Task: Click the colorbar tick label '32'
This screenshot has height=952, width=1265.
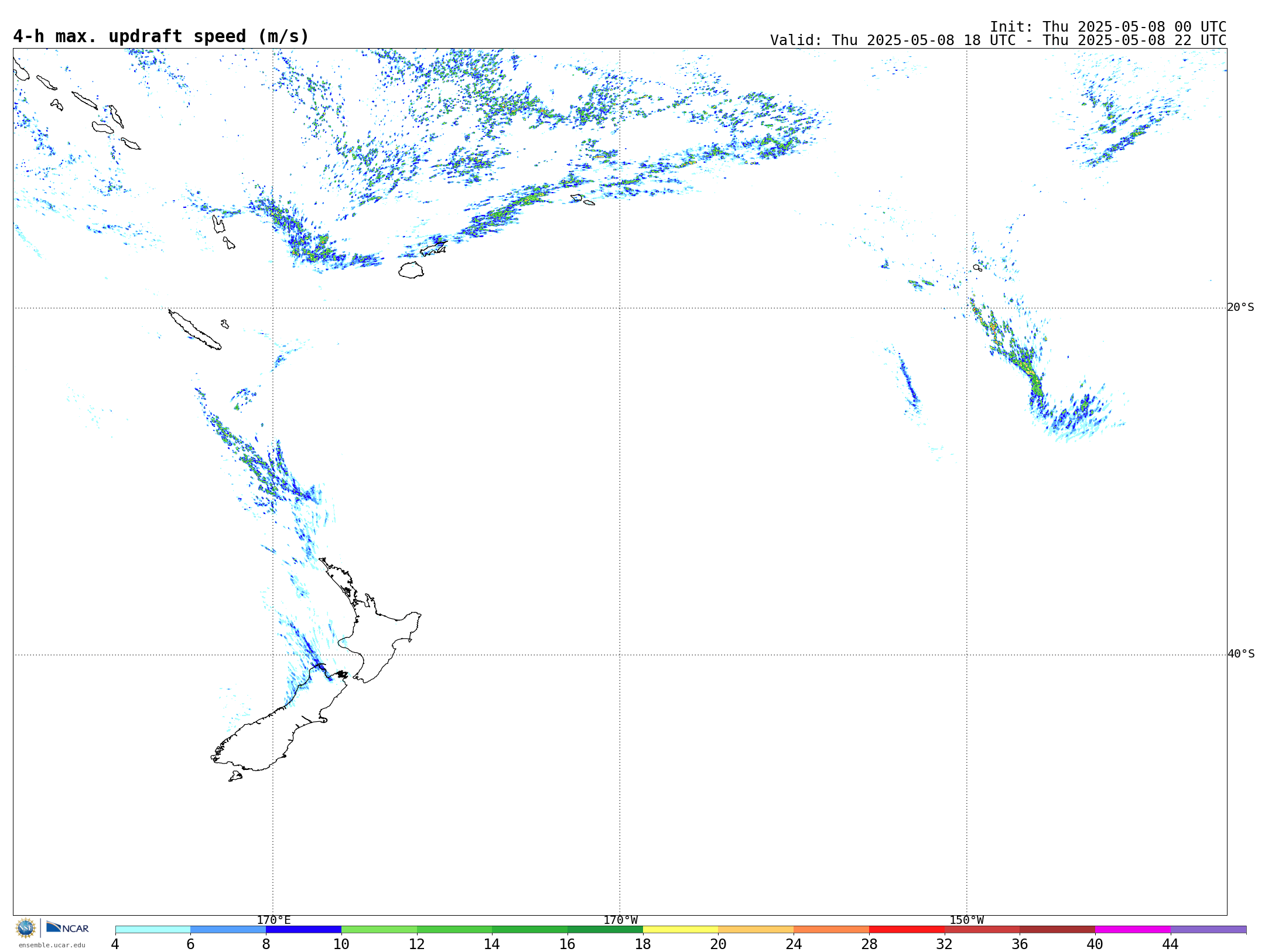Action: pyautogui.click(x=945, y=944)
